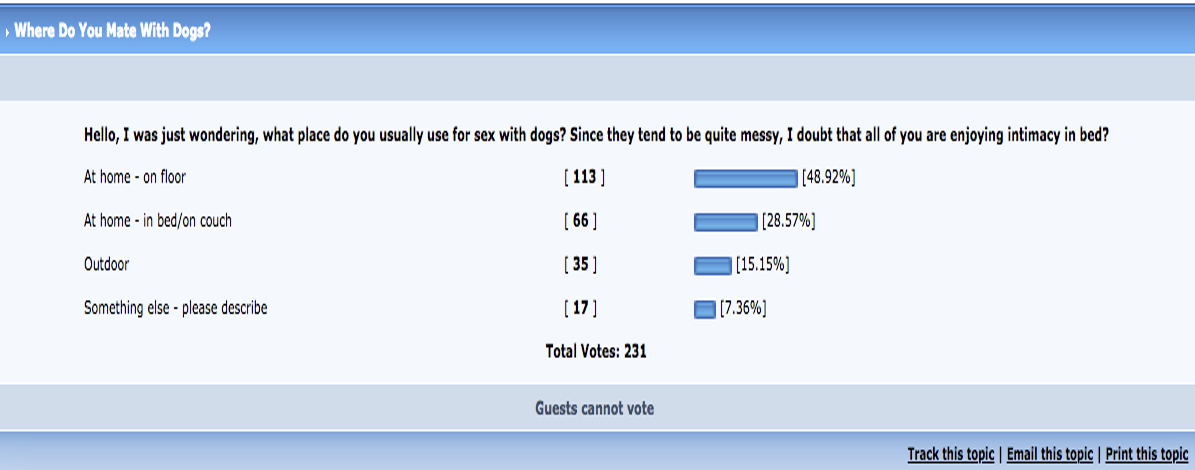This screenshot has width=1195, height=470.
Task: Open the Email this topic link
Action: coord(1049,455)
